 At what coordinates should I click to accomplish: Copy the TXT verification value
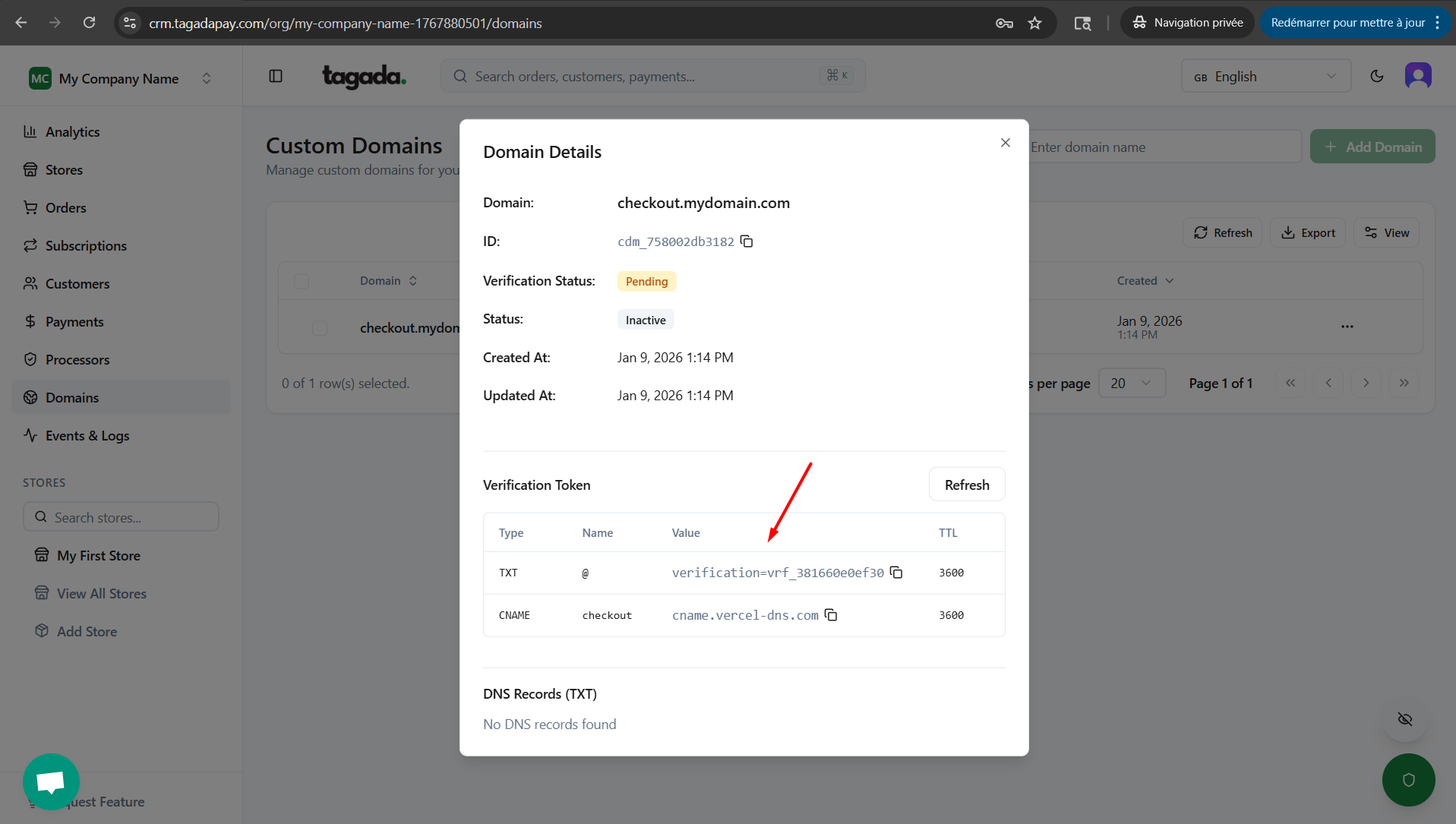pos(896,573)
